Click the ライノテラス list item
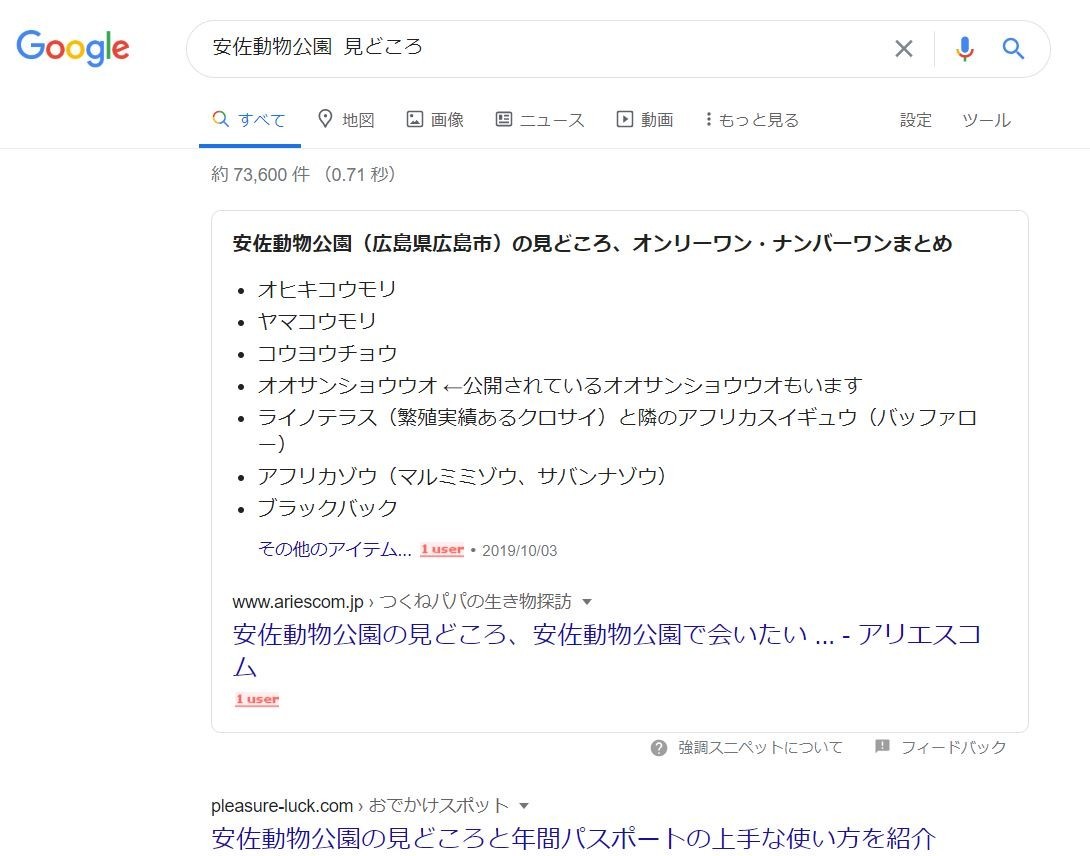Viewport: 1090px width, 856px height. coord(617,430)
